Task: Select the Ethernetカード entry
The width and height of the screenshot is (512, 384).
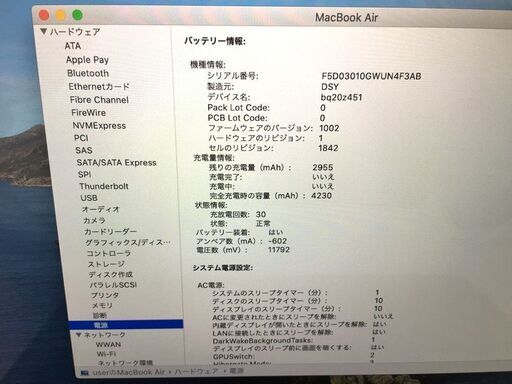Action: (99, 86)
